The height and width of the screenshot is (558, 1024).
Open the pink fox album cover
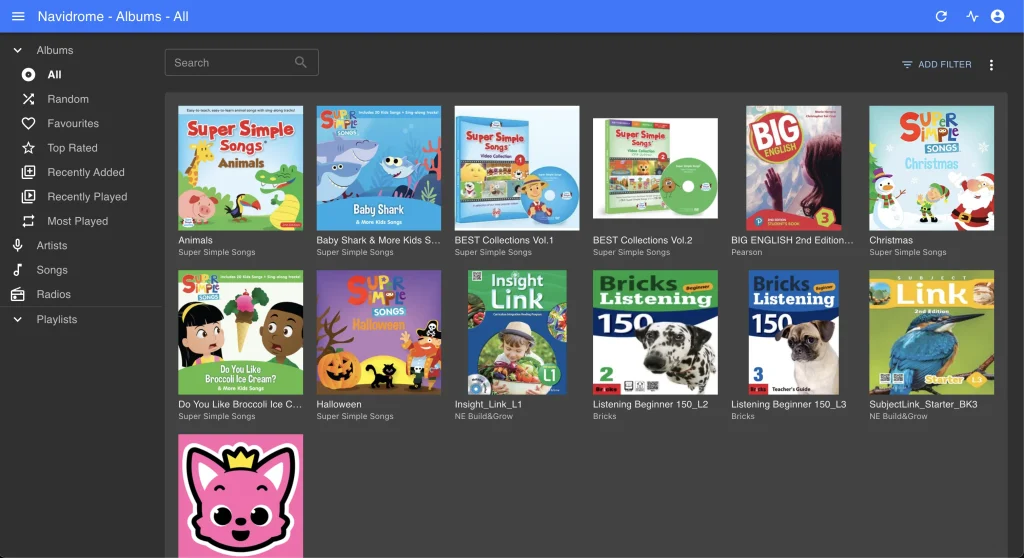tap(240, 496)
